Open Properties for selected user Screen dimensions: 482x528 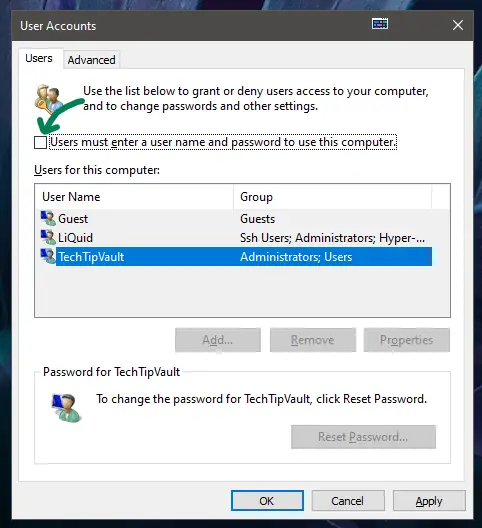pos(407,340)
